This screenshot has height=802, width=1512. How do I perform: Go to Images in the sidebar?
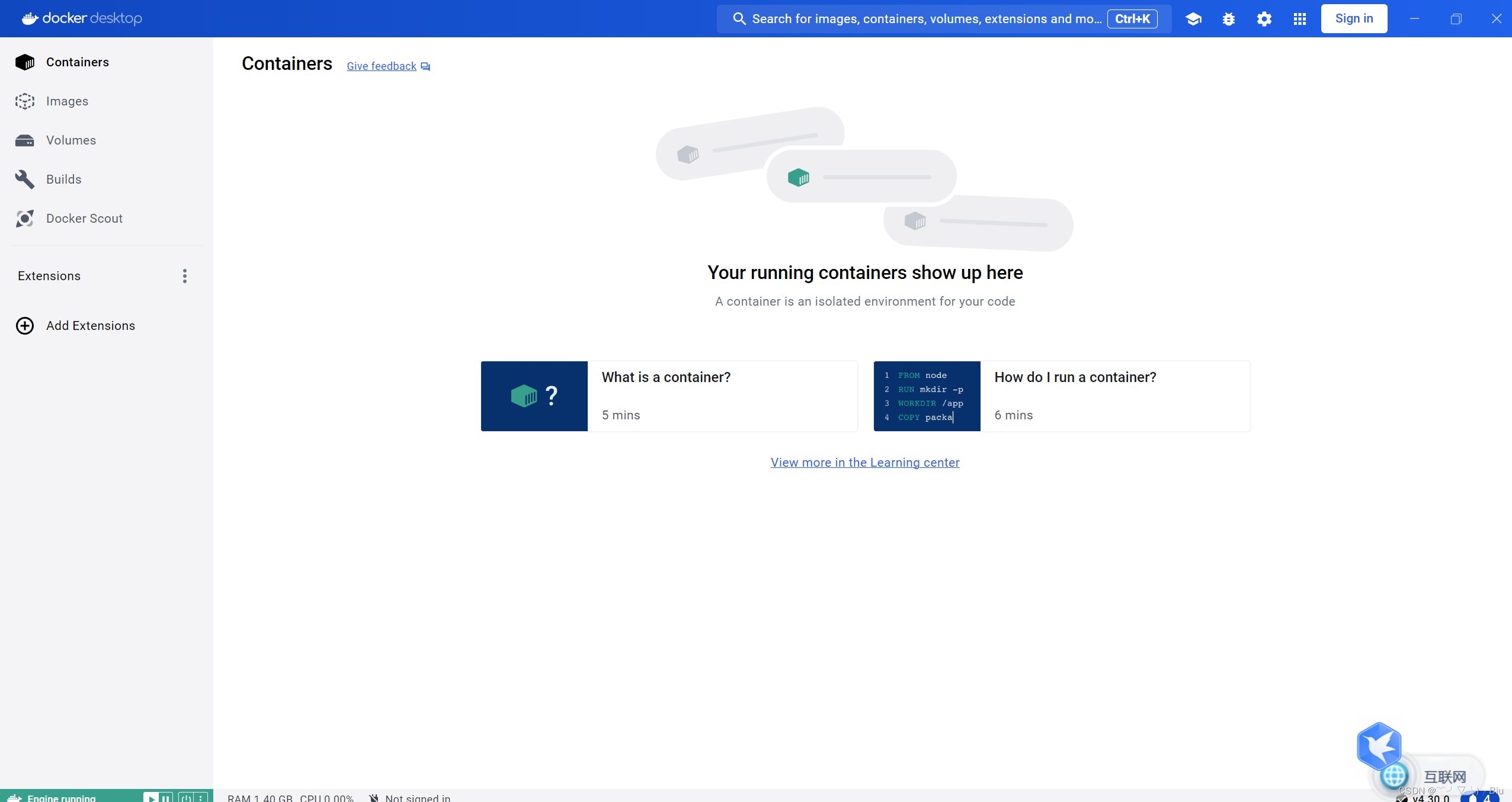click(67, 101)
